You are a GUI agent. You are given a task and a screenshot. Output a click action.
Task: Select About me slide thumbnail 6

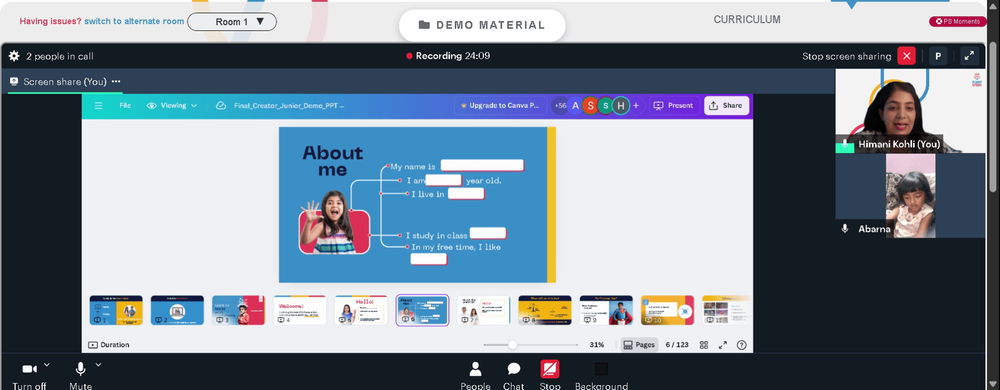[x=422, y=310]
